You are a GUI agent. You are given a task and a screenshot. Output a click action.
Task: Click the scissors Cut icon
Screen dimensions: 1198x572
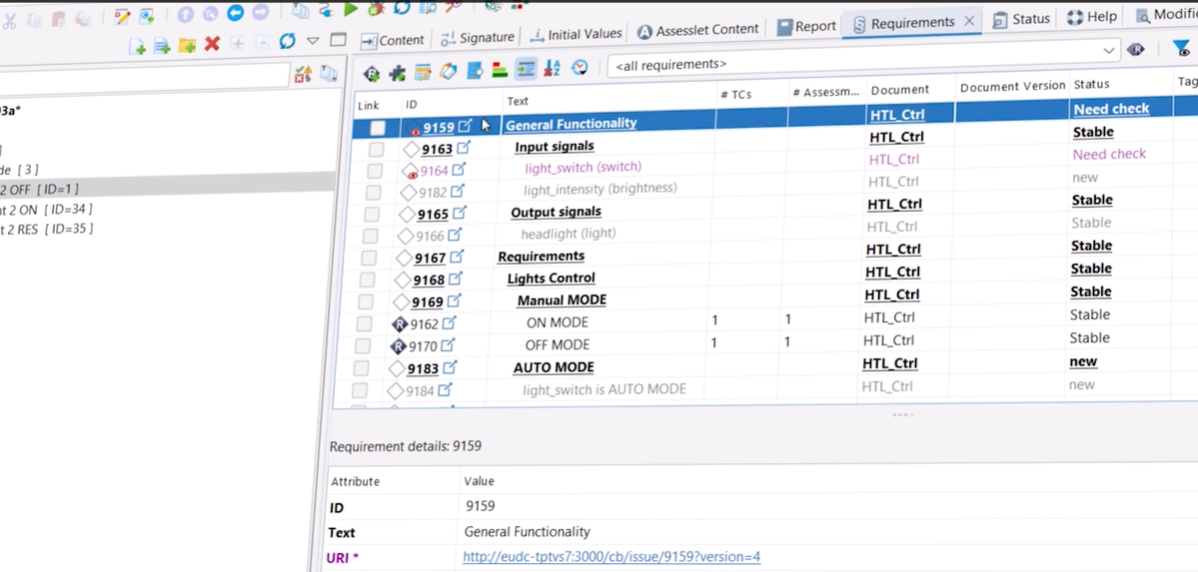click(x=9, y=21)
